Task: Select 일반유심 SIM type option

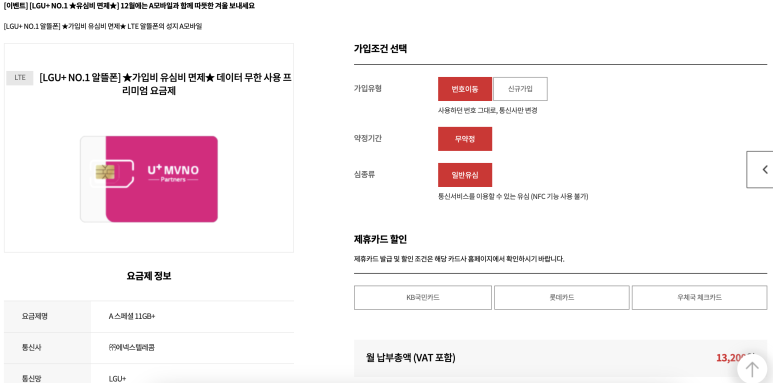Action: [x=465, y=175]
